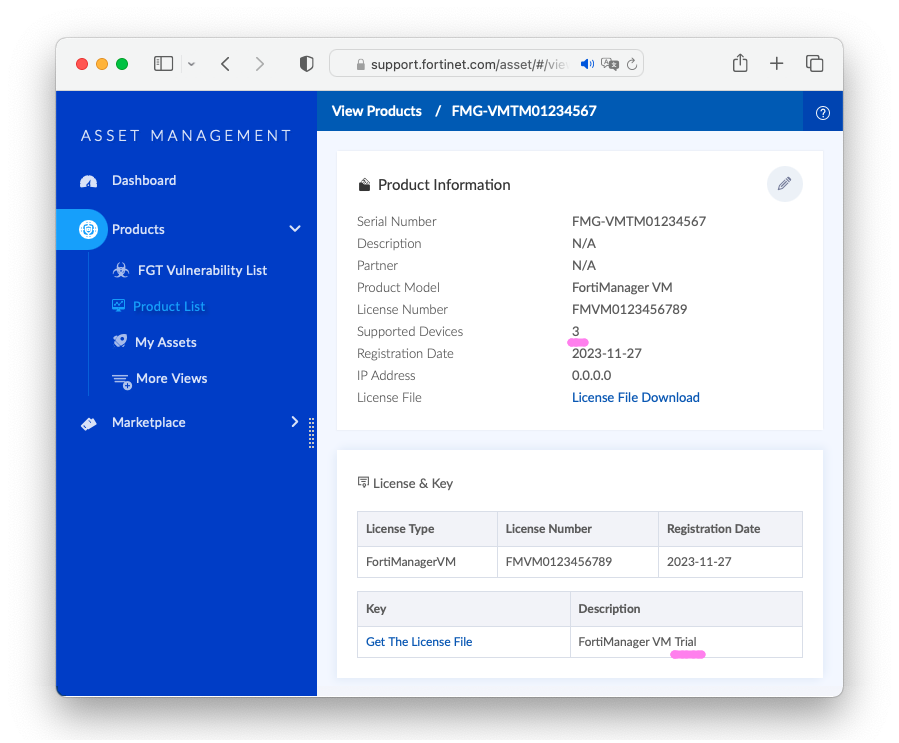Click the Product List monitor icon

pyautogui.click(x=119, y=305)
